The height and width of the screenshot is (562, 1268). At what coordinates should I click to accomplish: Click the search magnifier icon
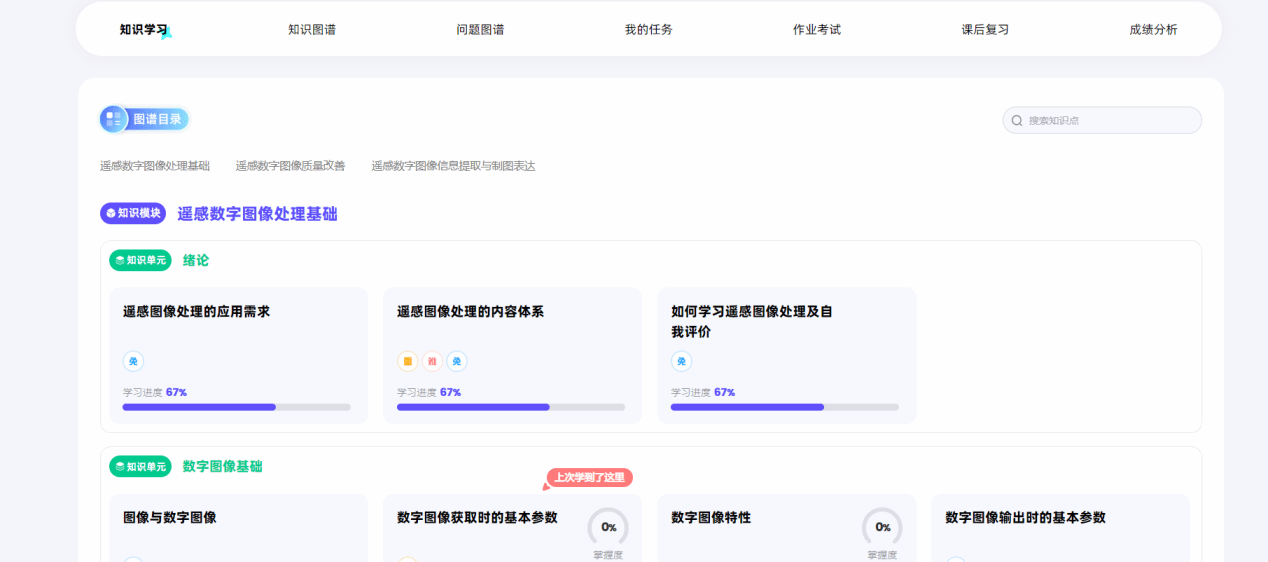pos(1017,121)
